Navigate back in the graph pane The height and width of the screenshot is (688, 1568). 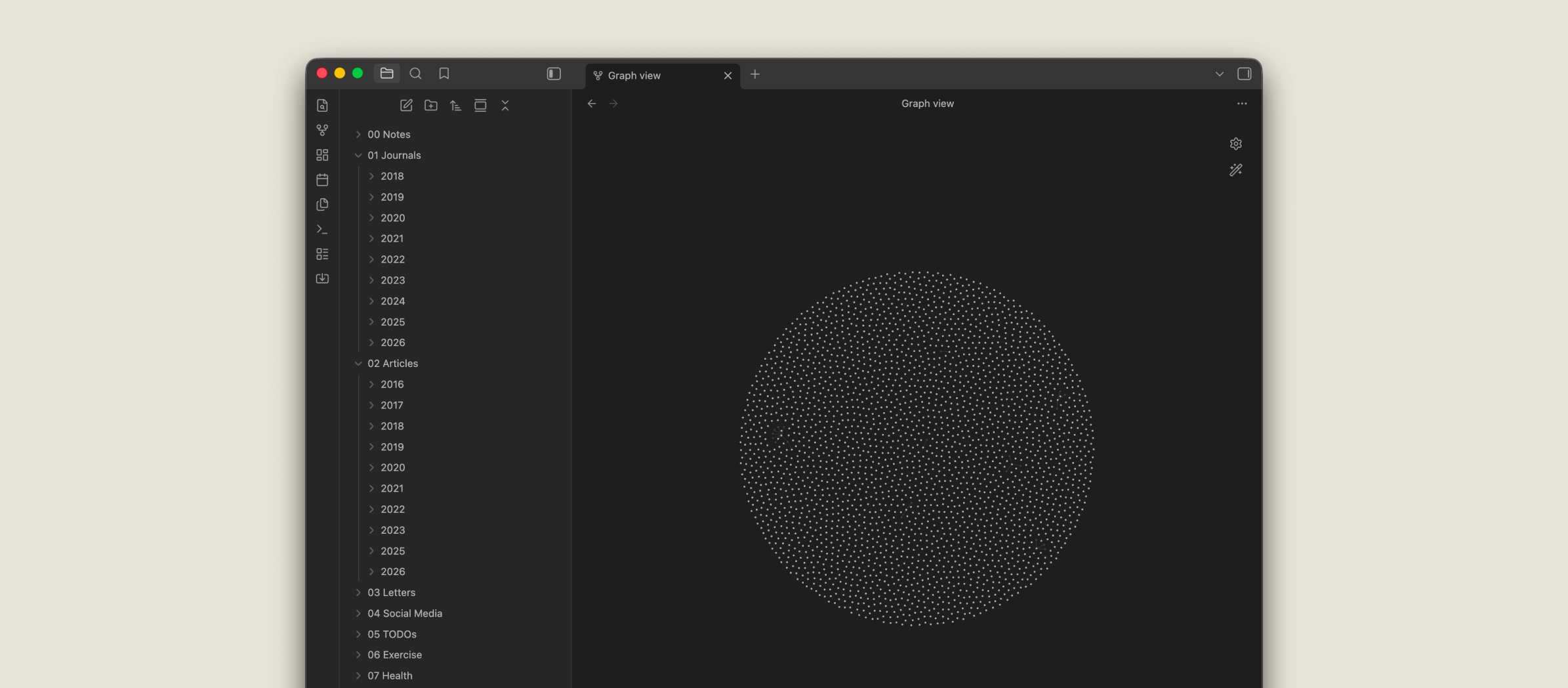coord(592,104)
